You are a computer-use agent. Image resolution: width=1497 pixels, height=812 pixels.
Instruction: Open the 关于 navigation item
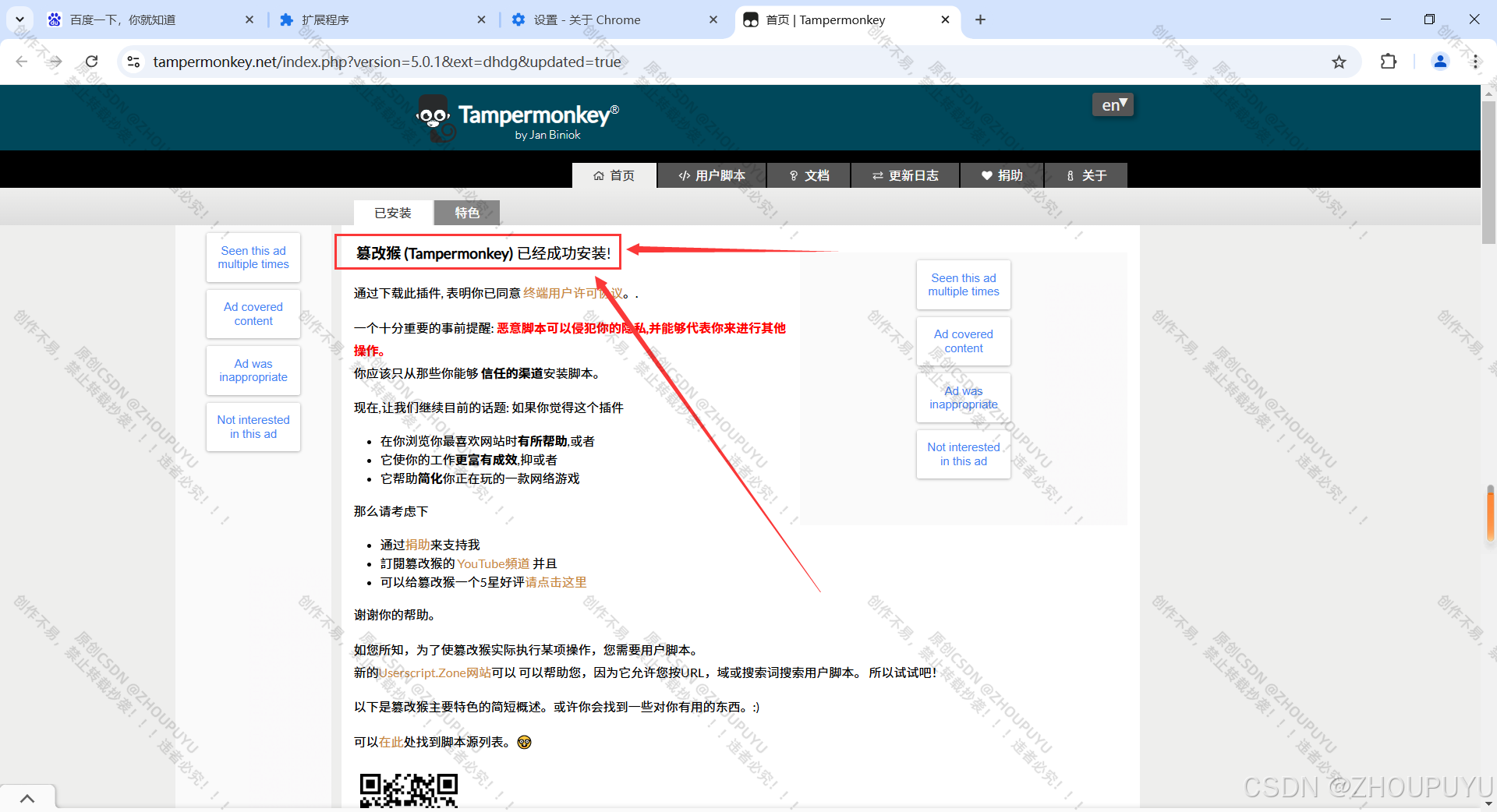[x=1086, y=175]
